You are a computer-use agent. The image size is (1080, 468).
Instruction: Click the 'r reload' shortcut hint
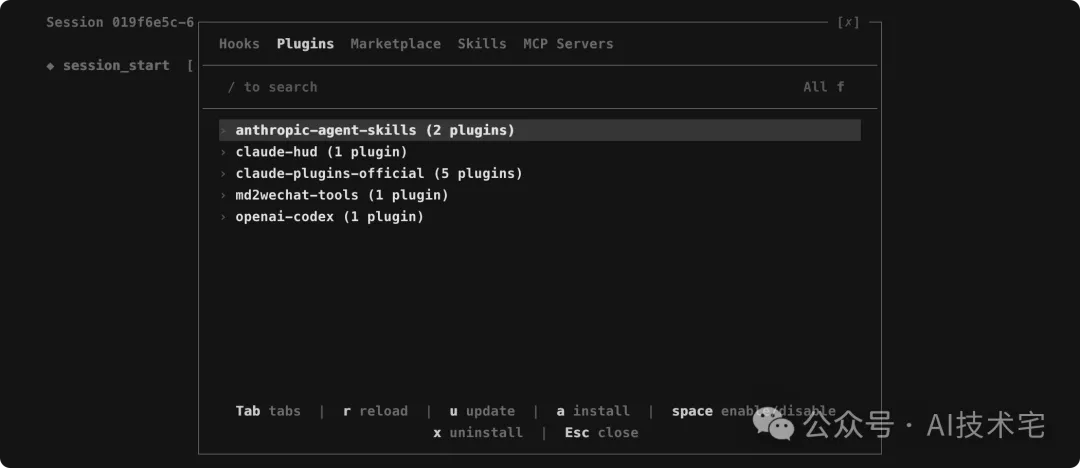pos(375,411)
